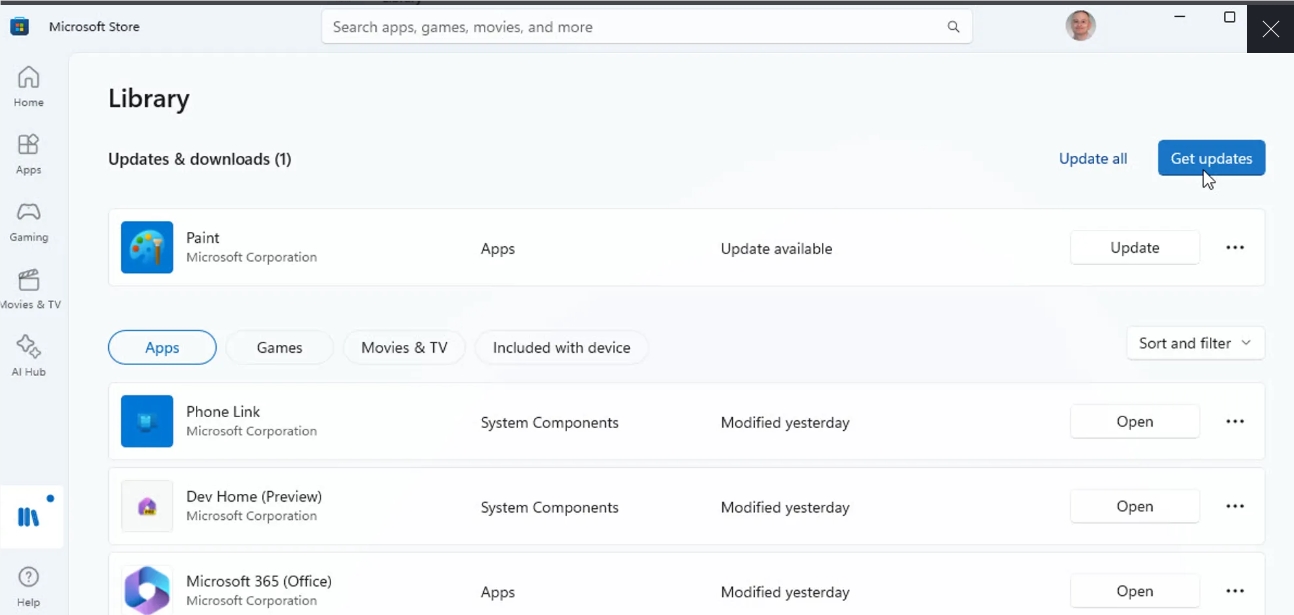Open Movies & TV in sidebar

[28, 289]
